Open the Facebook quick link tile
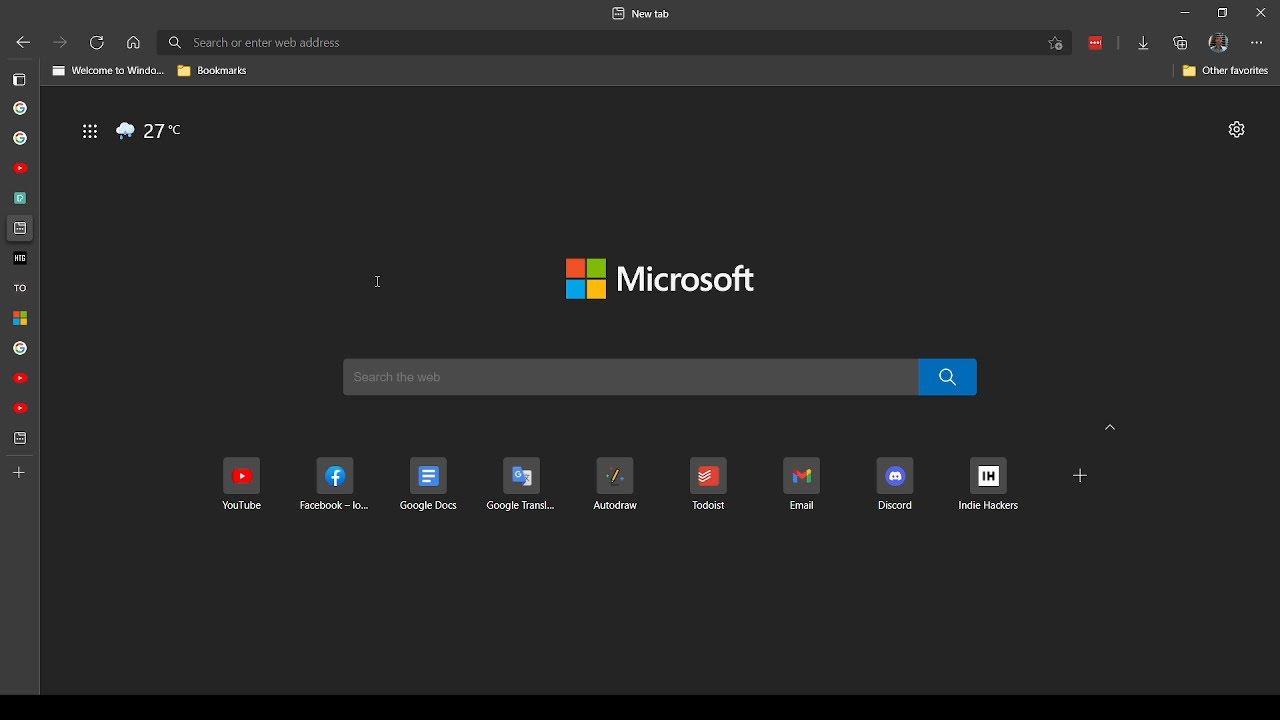The image size is (1280, 720). [335, 485]
